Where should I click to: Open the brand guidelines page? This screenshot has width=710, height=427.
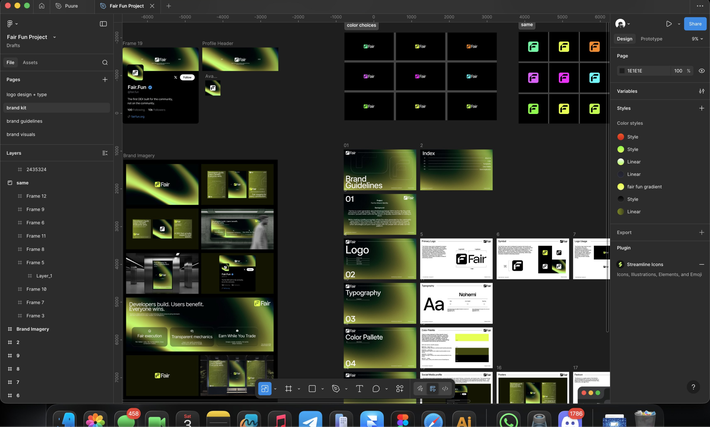coord(24,121)
